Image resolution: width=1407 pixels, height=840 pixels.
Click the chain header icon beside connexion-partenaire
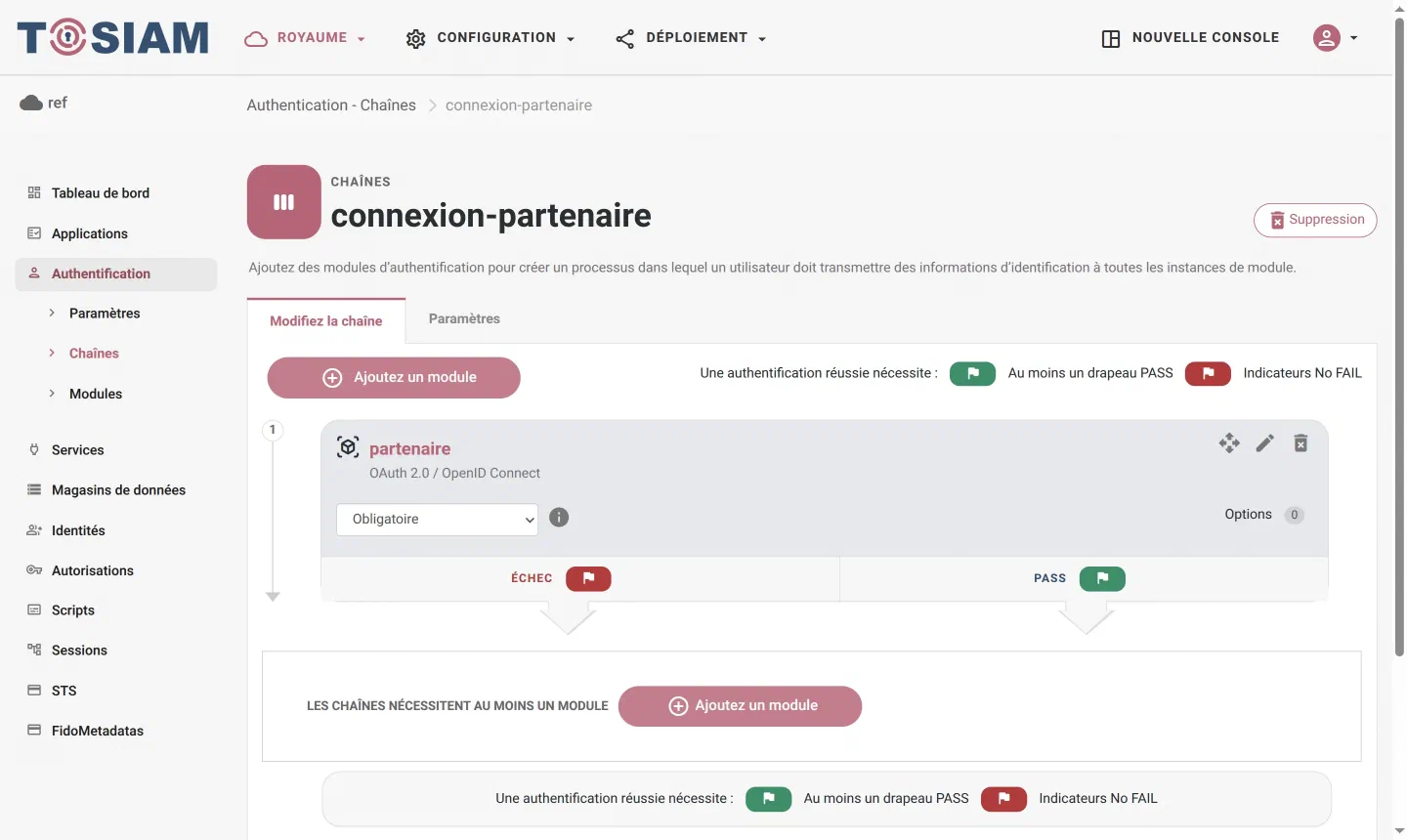click(284, 202)
